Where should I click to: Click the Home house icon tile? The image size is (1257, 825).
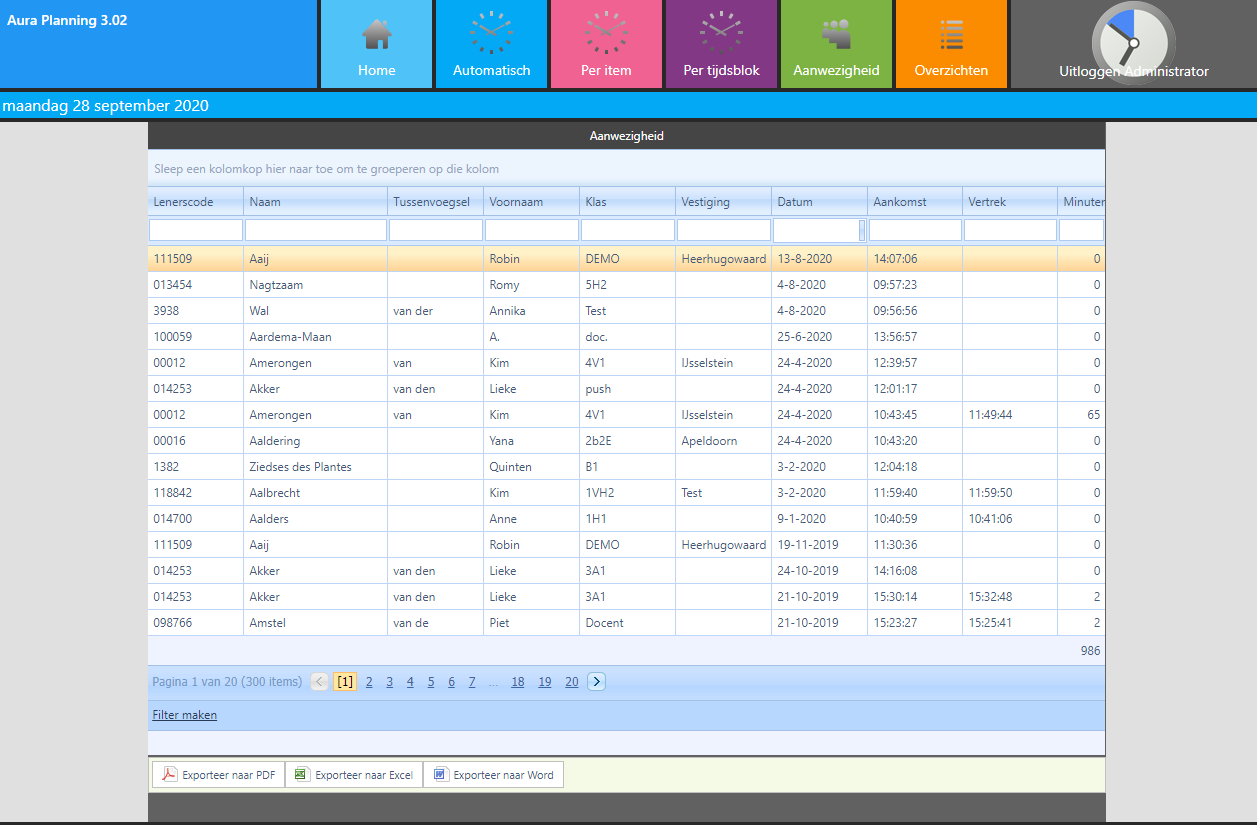pos(376,44)
